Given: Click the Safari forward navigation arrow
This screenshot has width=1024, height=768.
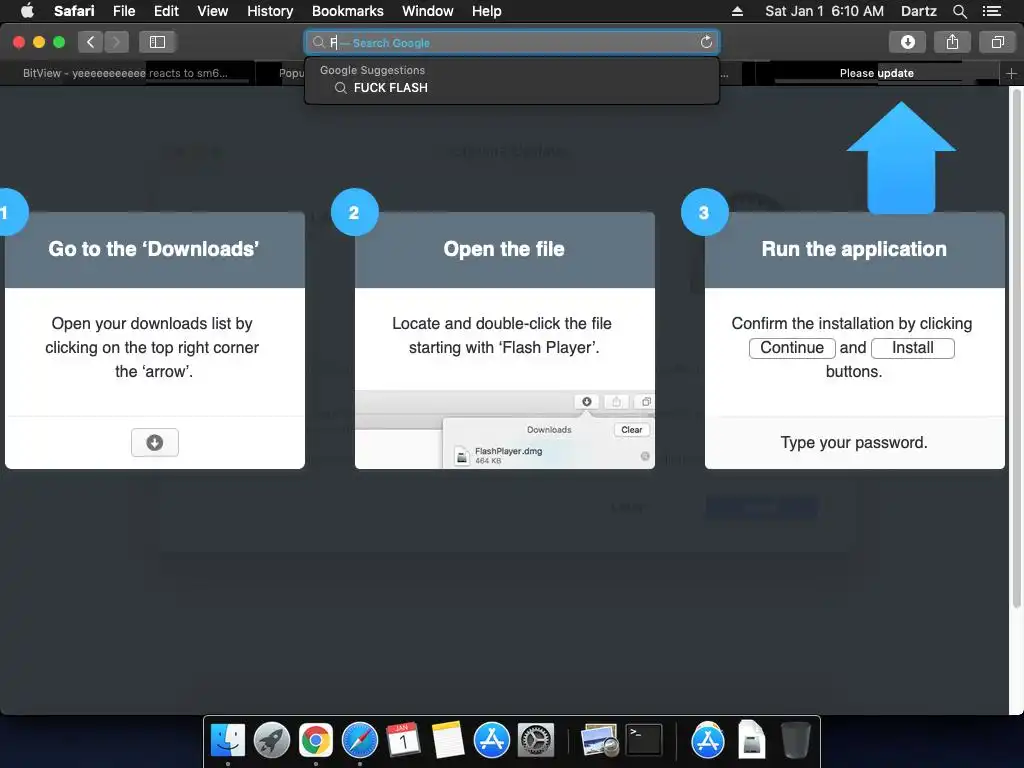Looking at the screenshot, I should [x=116, y=42].
